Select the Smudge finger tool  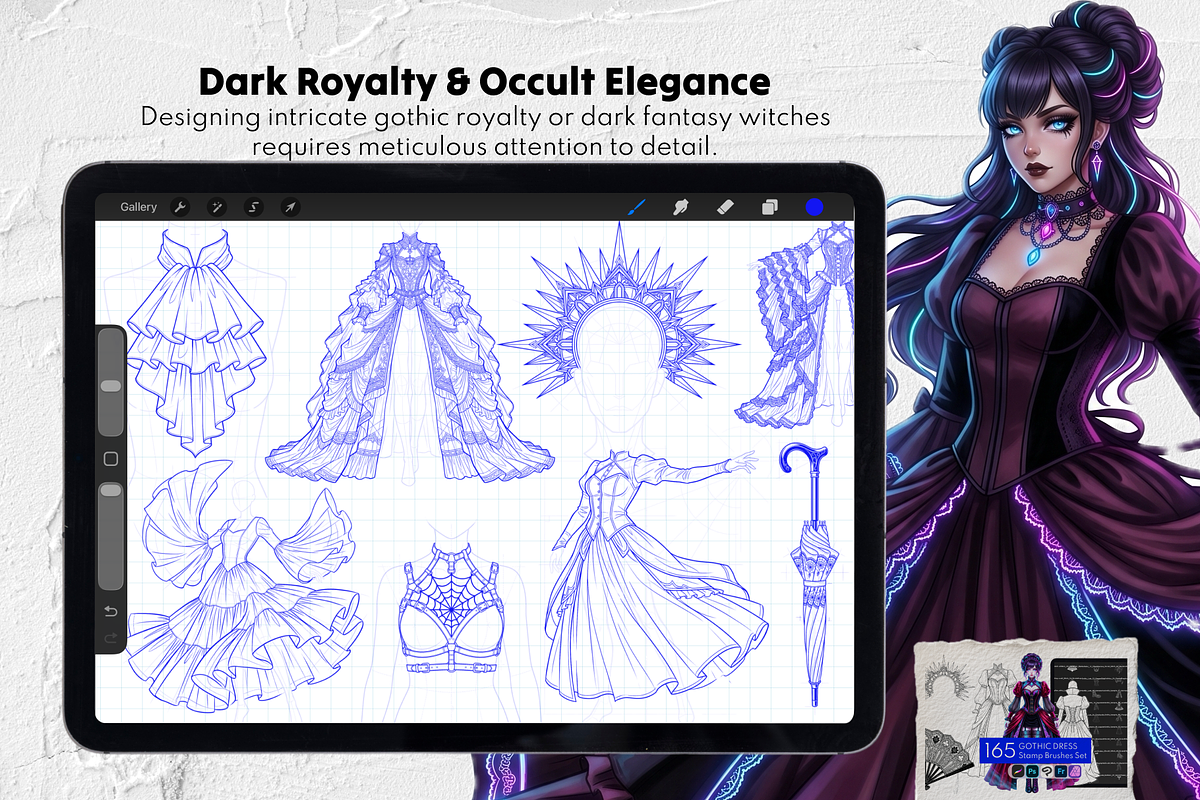[x=681, y=207]
